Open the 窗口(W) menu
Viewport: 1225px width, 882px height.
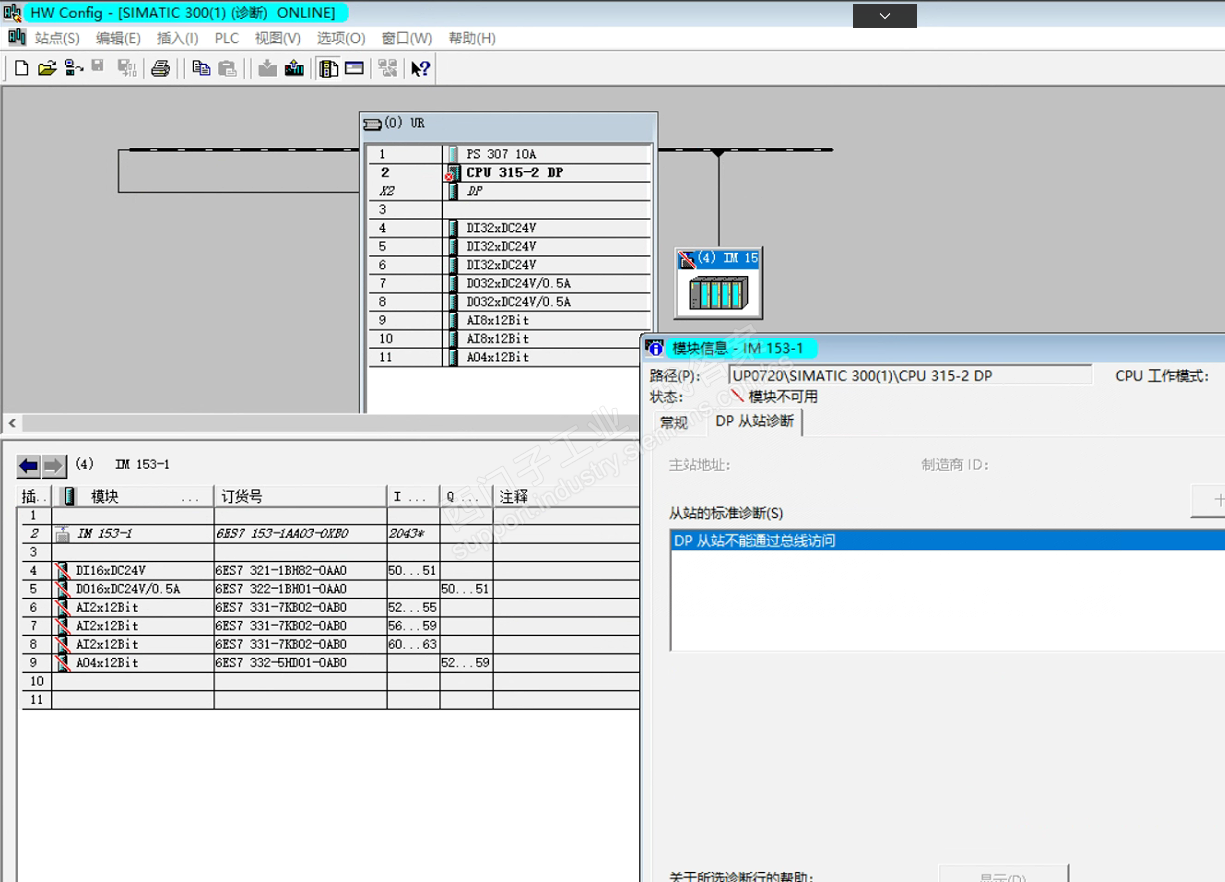(x=406, y=38)
